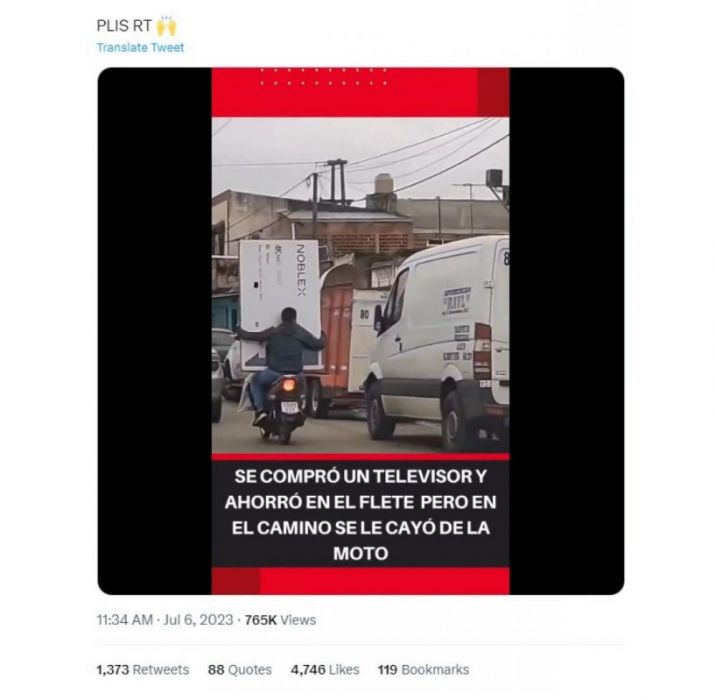Click the red bottom banner of video
715x700 pixels.
360,581
